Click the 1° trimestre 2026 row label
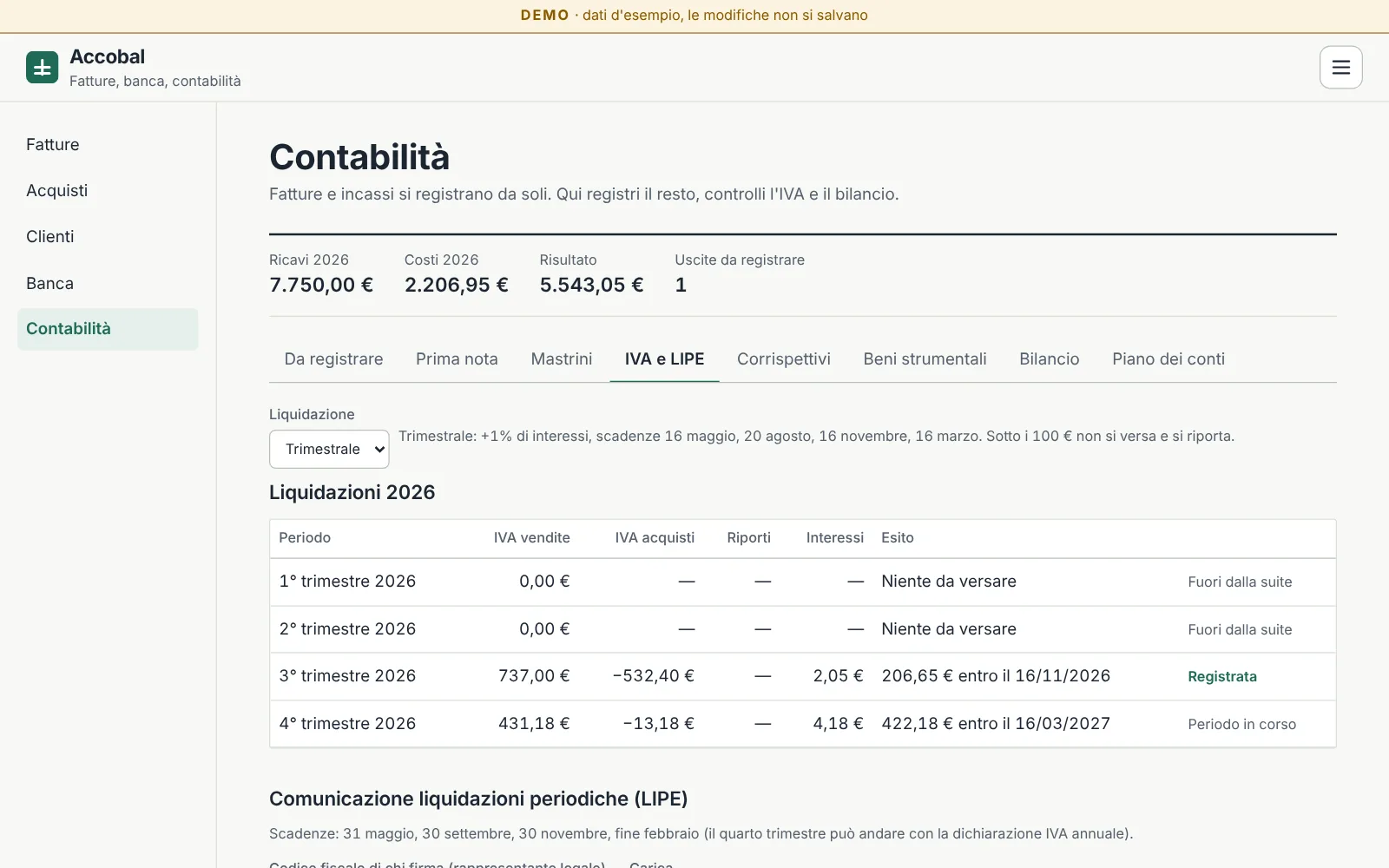The height and width of the screenshot is (868, 1389). (347, 582)
